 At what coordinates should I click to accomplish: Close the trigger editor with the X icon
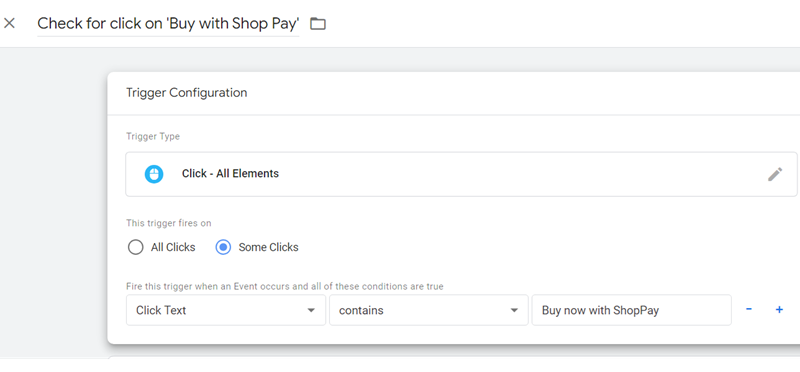(x=10, y=23)
